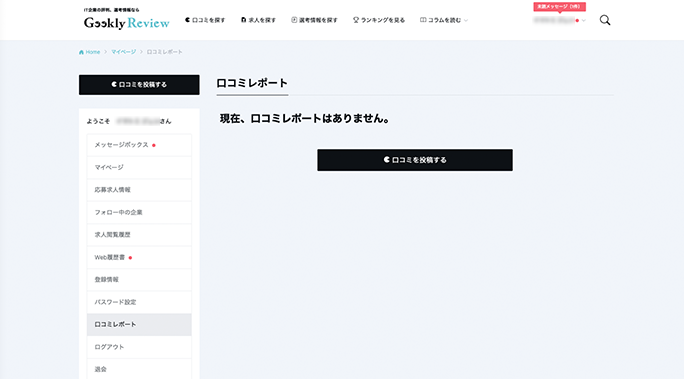Open 口コミを探す in top navigation

(x=205, y=20)
